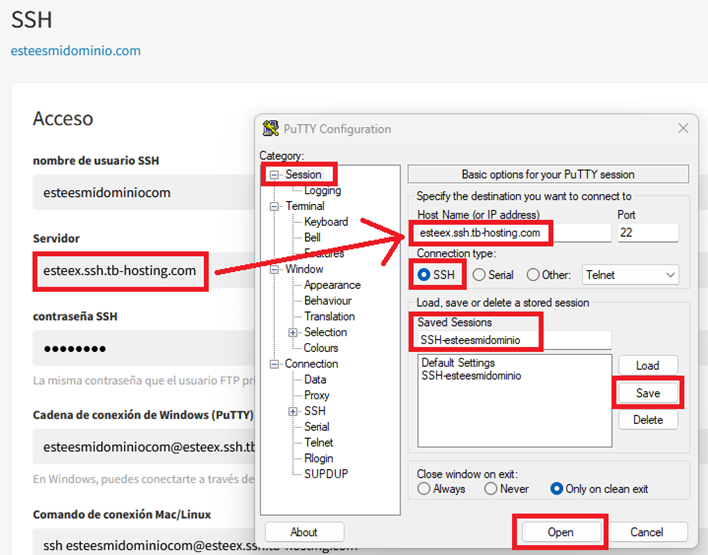This screenshot has width=708, height=555.
Task: Choose the Other connection type option
Action: tap(534, 275)
